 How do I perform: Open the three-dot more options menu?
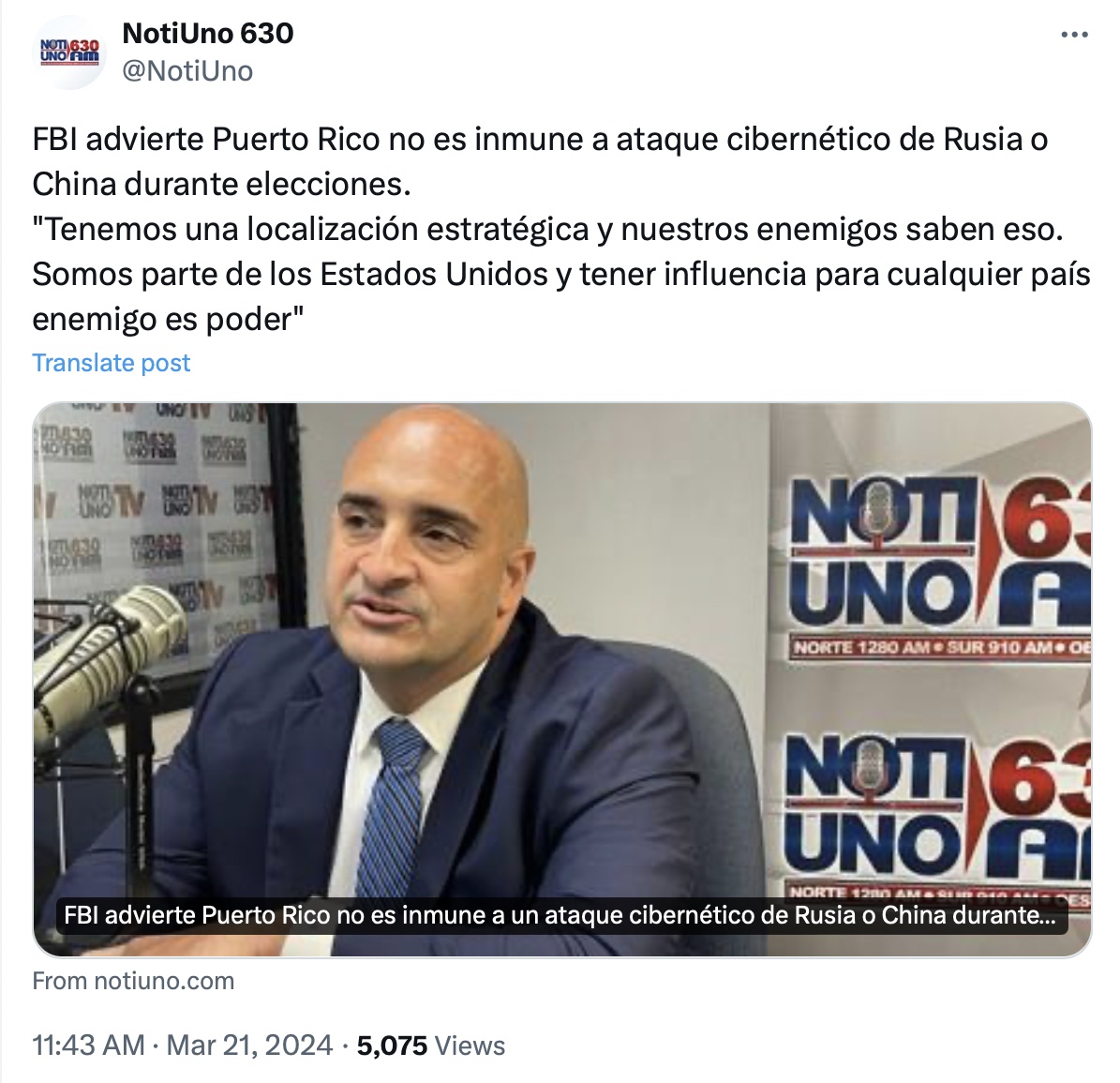click(x=1073, y=35)
